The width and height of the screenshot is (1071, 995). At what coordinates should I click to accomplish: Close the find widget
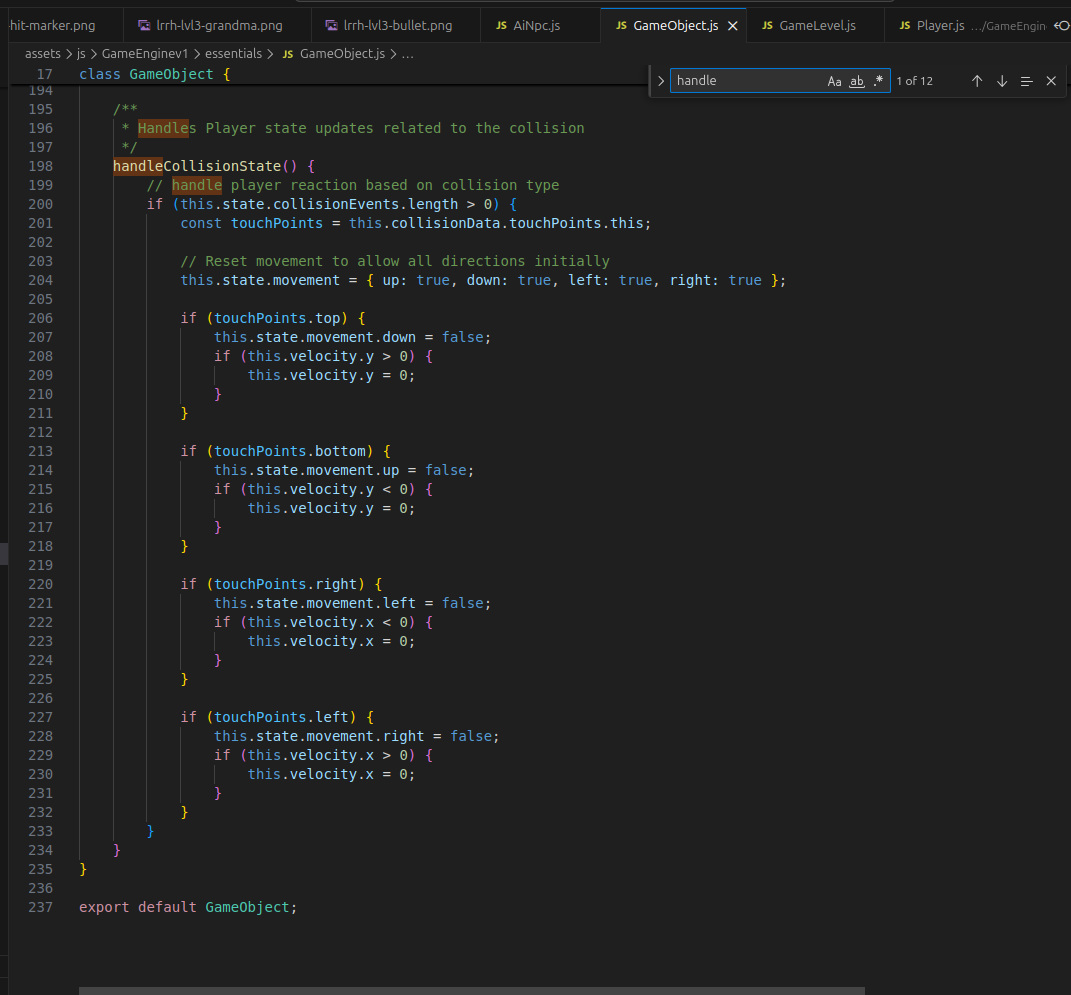point(1051,81)
